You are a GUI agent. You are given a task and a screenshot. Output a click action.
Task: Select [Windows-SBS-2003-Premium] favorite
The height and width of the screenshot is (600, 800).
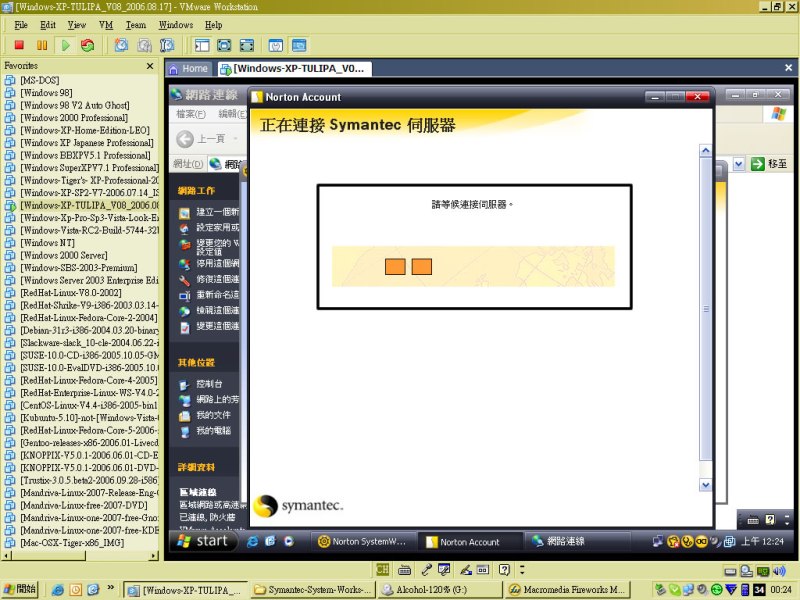79,268
